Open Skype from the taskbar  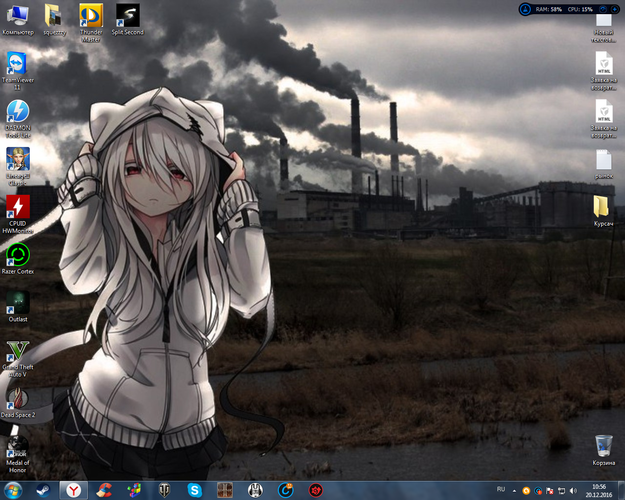195,490
